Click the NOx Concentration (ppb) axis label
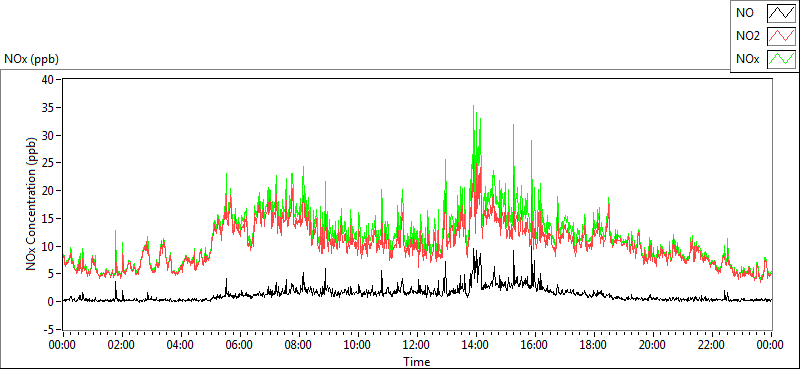 (32, 204)
